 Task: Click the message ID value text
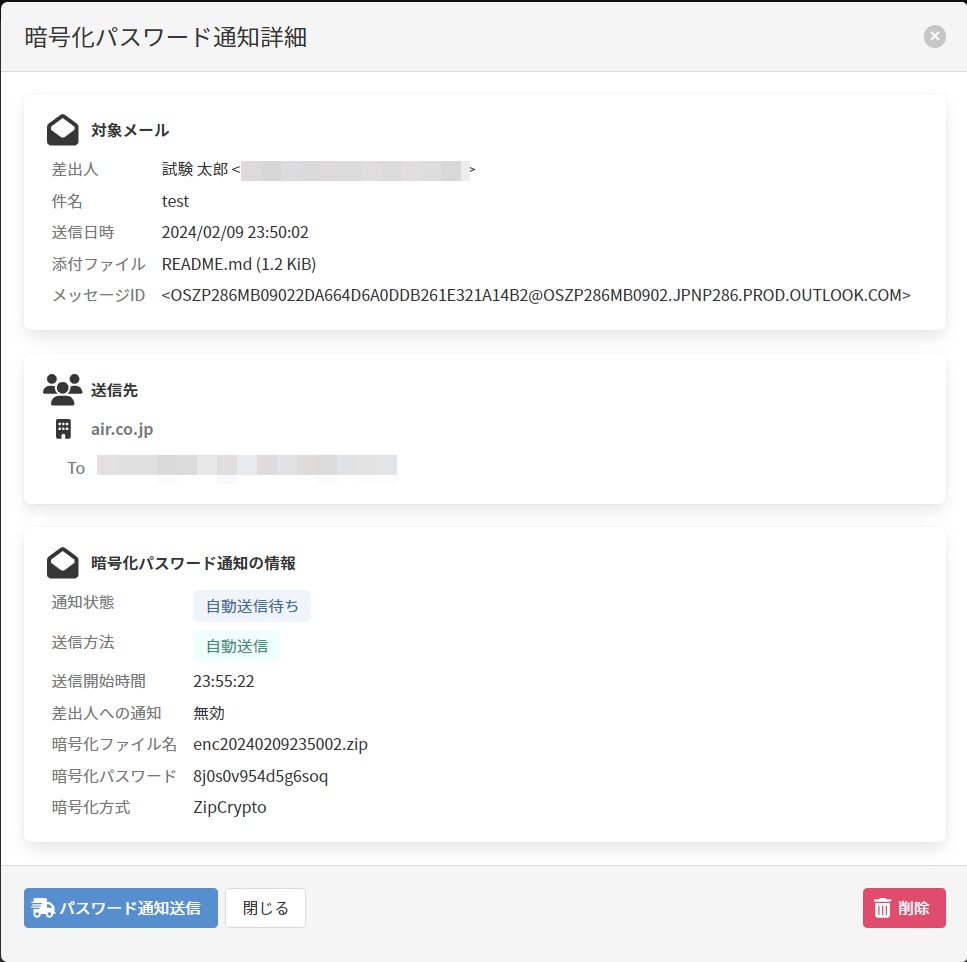pos(536,295)
